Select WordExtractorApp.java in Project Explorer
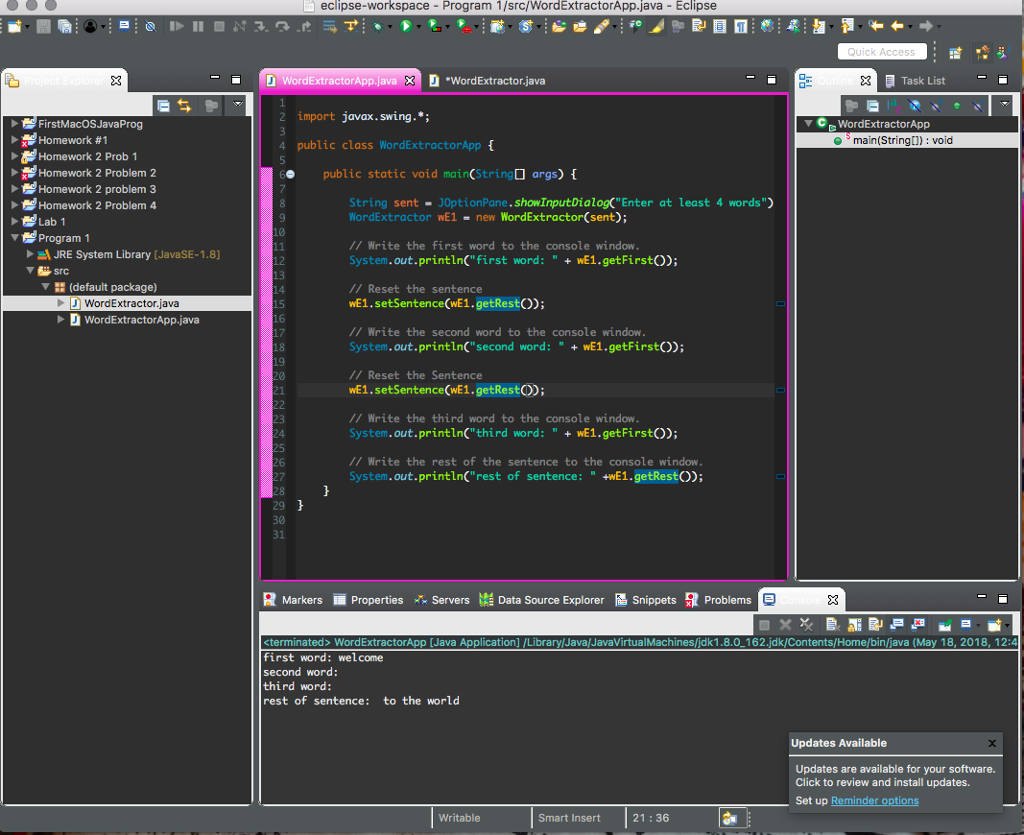 142,320
